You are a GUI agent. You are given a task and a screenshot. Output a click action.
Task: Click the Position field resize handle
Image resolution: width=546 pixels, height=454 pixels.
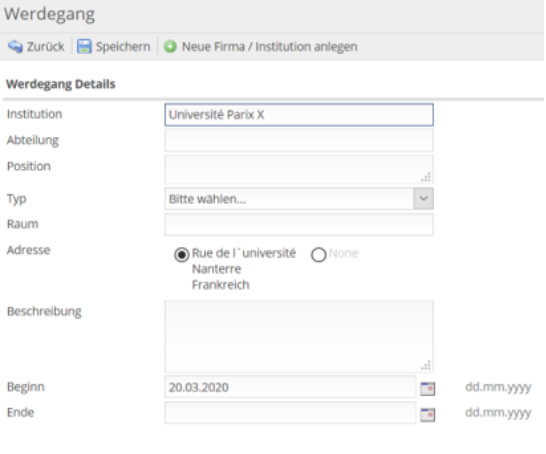point(426,177)
